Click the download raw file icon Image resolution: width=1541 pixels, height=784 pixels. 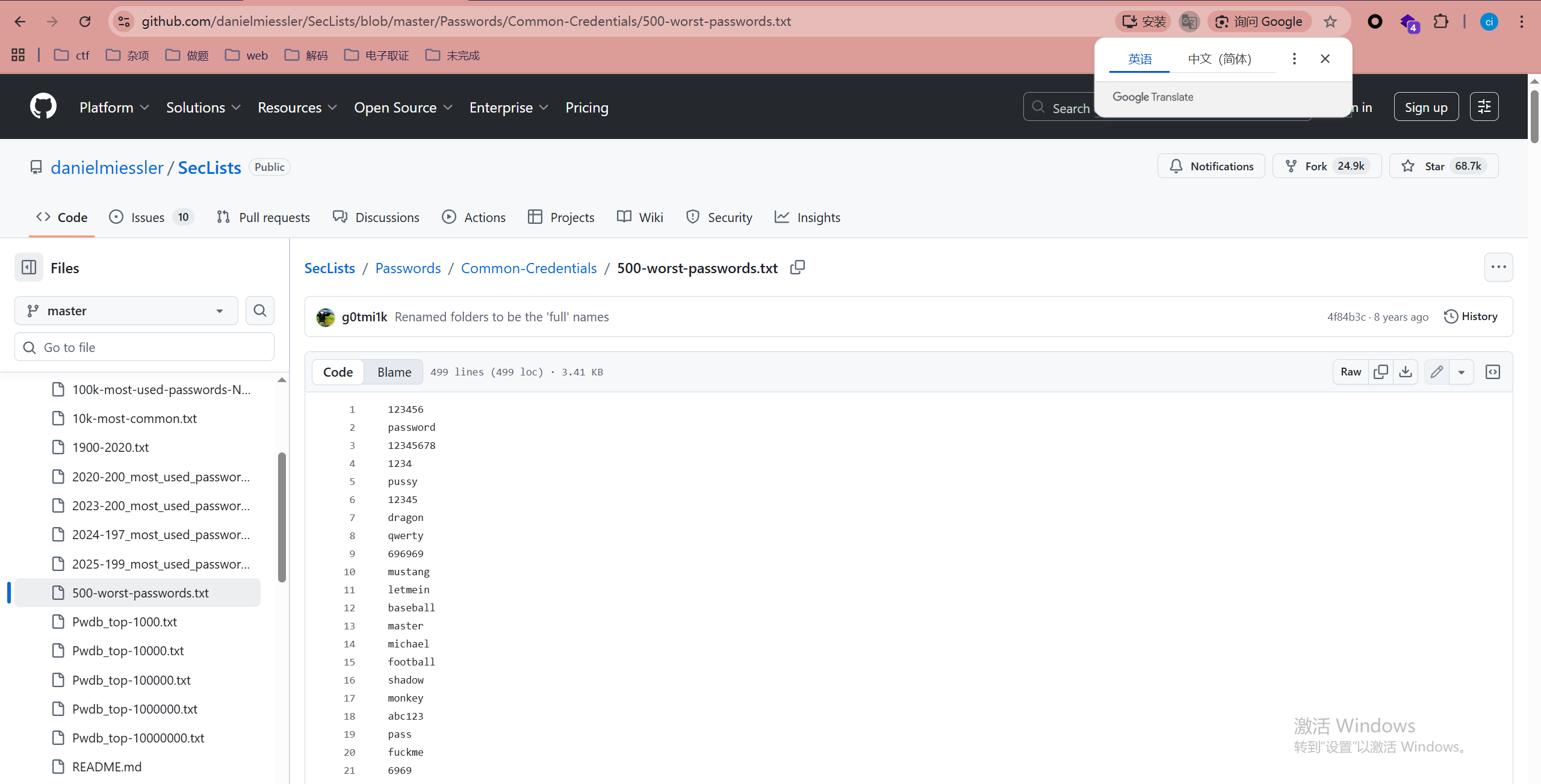coord(1406,372)
